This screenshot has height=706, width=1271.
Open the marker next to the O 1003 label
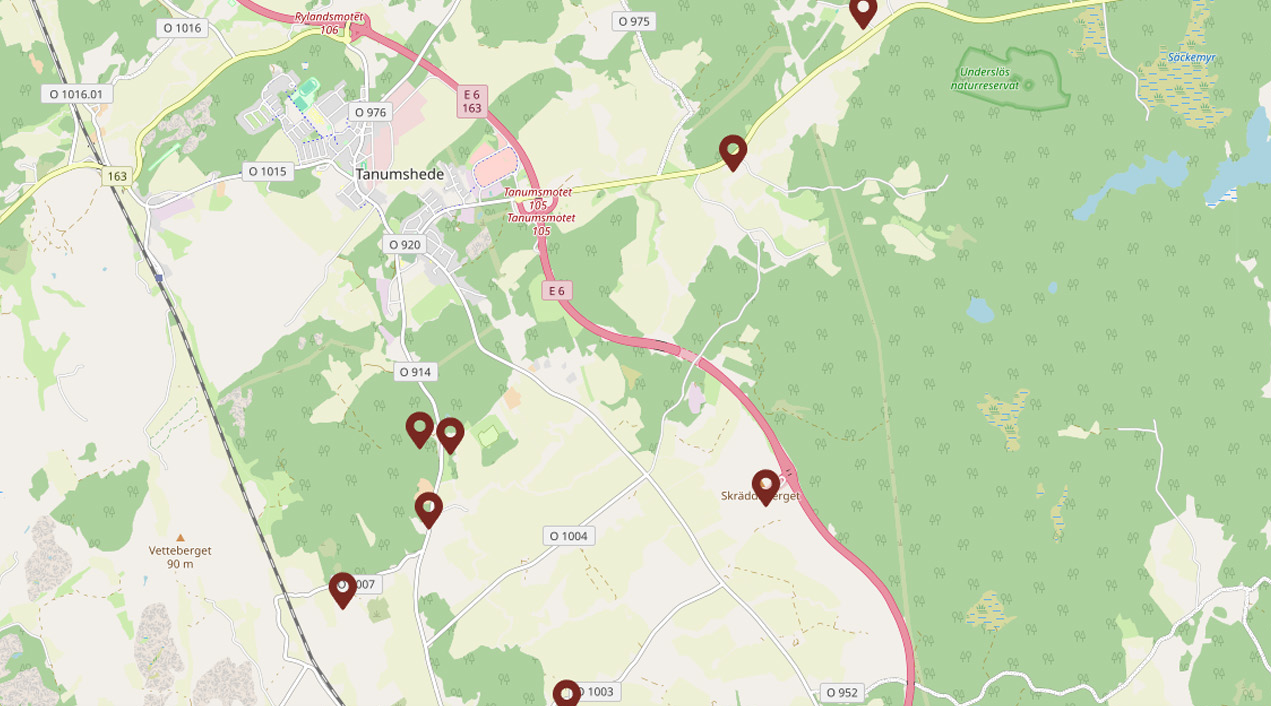[x=566, y=693]
